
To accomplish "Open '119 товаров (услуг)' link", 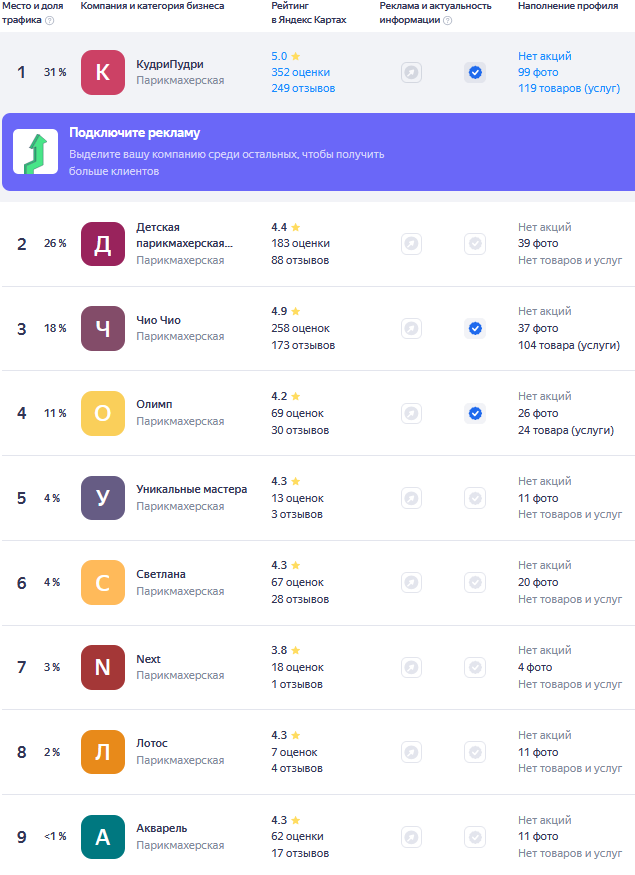I will pyautogui.click(x=569, y=88).
